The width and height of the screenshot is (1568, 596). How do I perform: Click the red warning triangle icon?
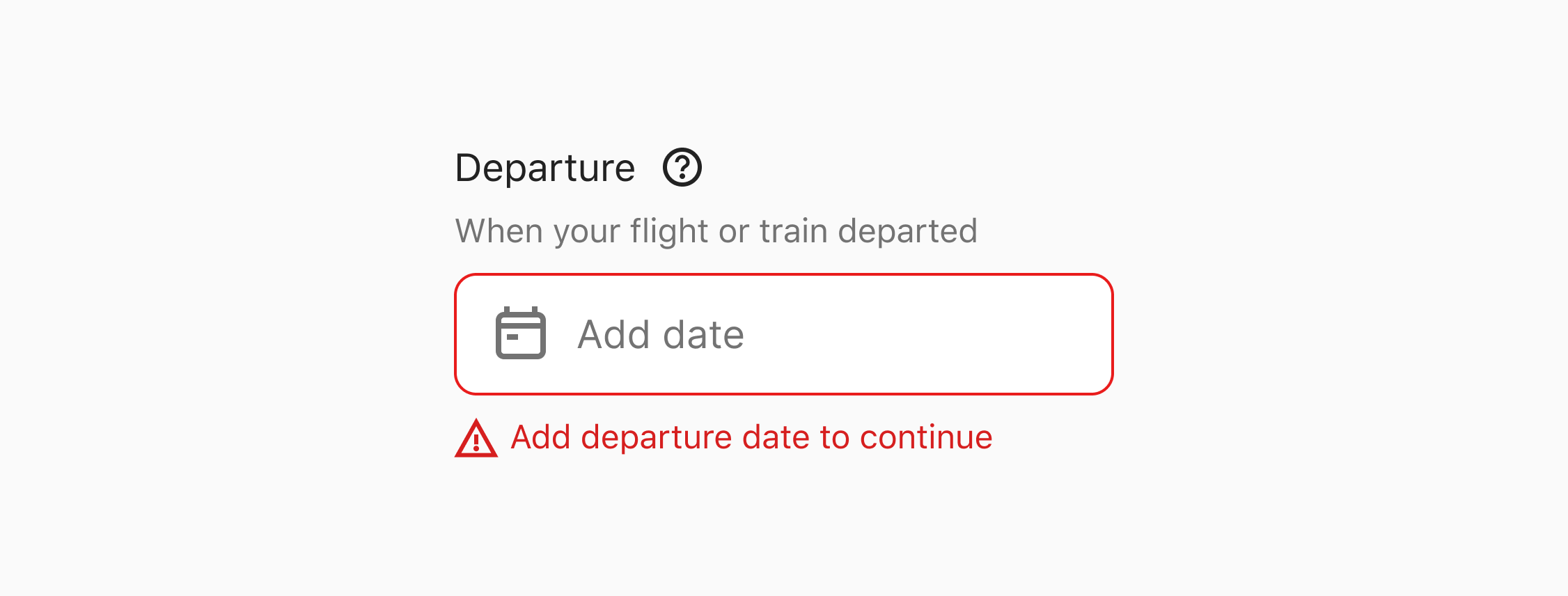[x=476, y=439]
